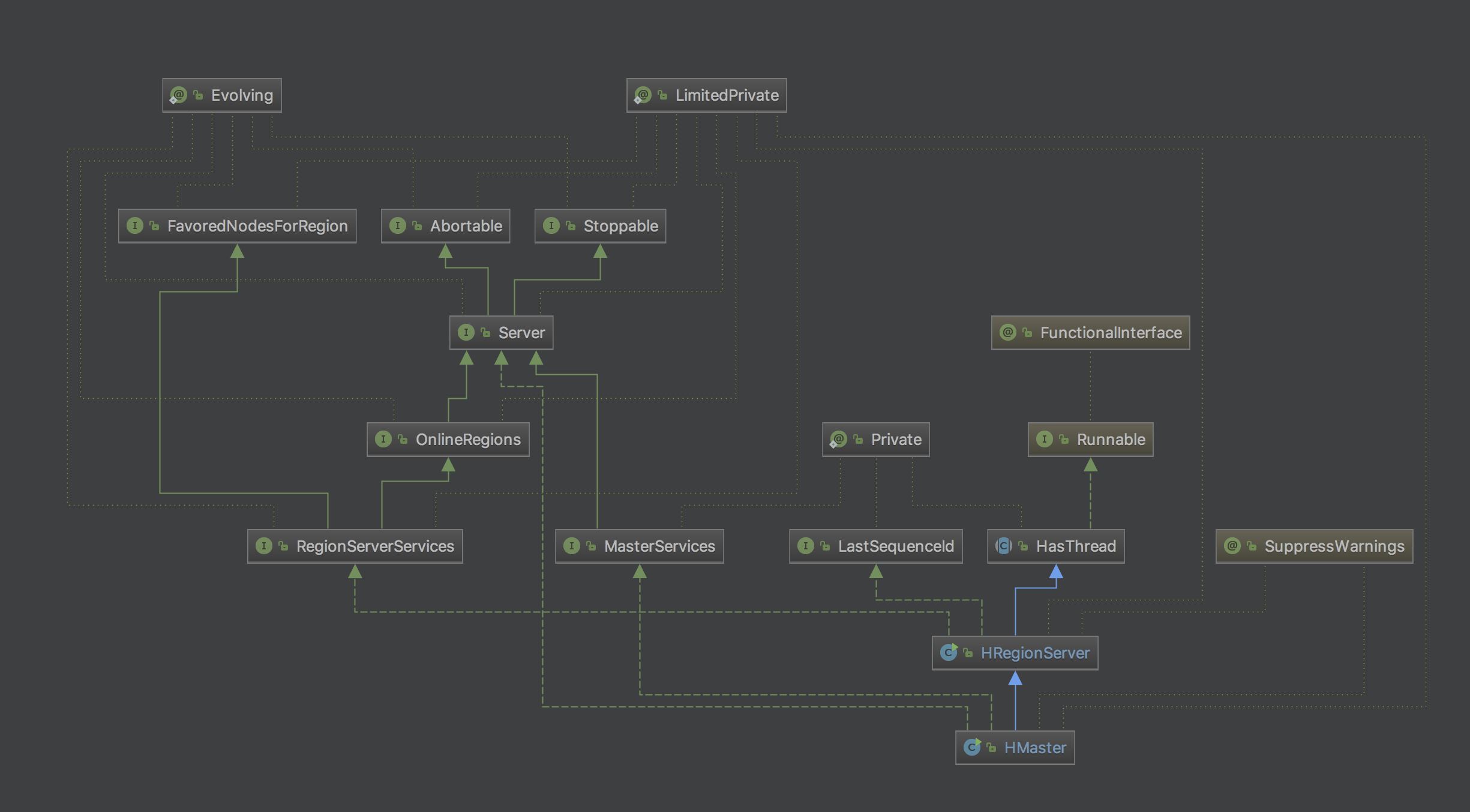Screen dimensions: 1470x812
Task: Select the HasThread label text
Action: pyautogui.click(x=1076, y=546)
